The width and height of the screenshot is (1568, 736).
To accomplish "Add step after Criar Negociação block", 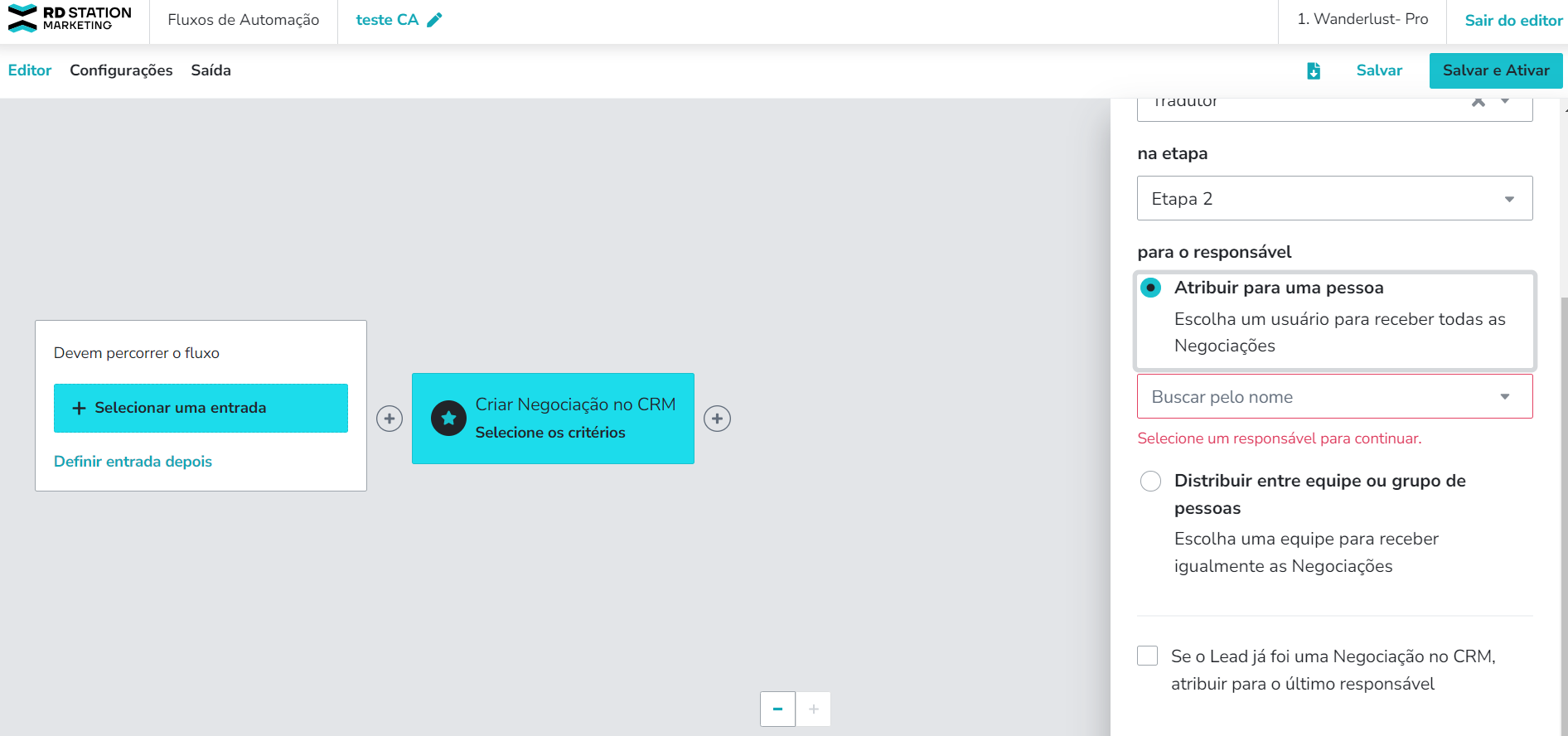I will click(718, 419).
